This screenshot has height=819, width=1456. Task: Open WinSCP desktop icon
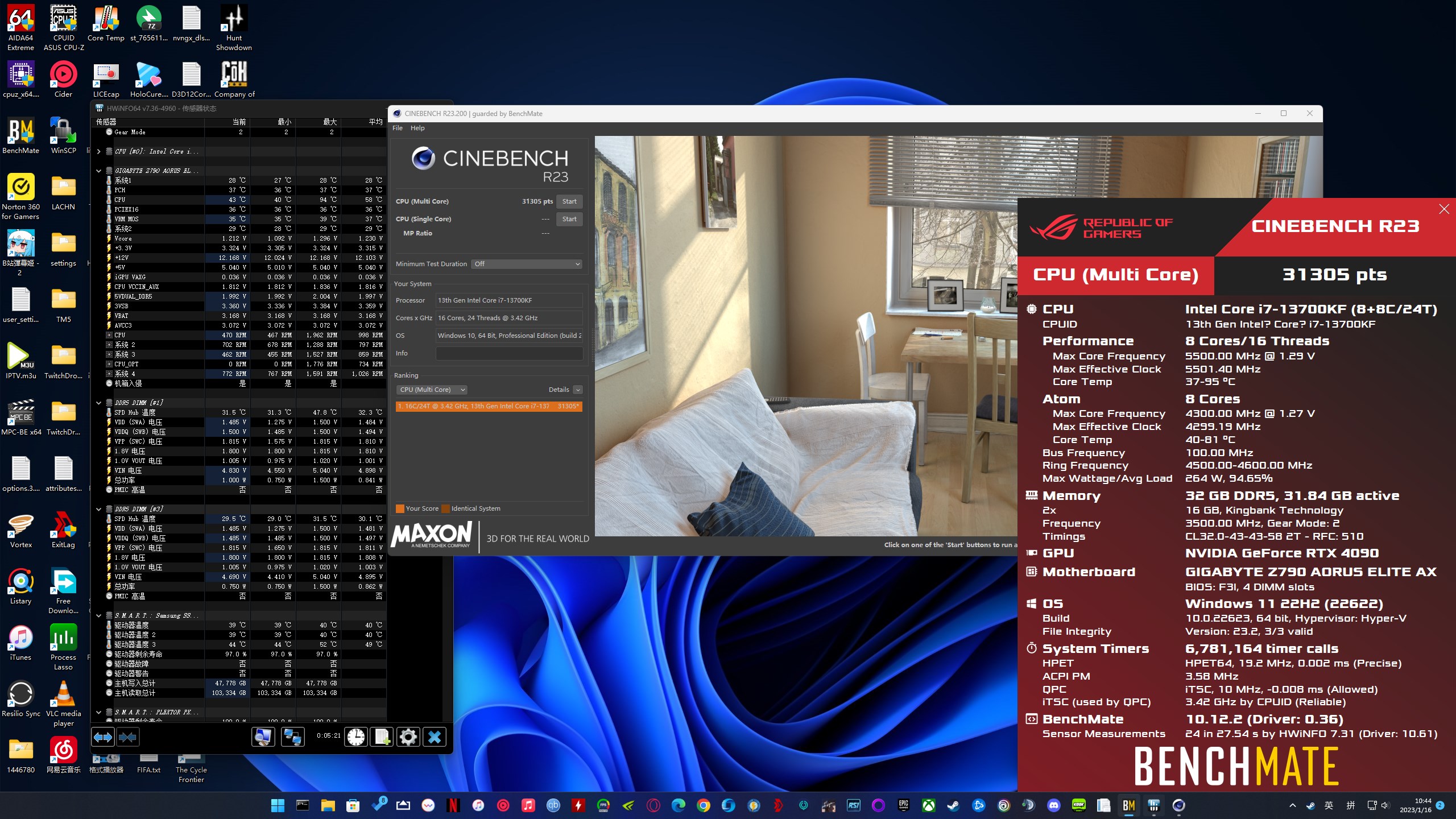tap(63, 135)
